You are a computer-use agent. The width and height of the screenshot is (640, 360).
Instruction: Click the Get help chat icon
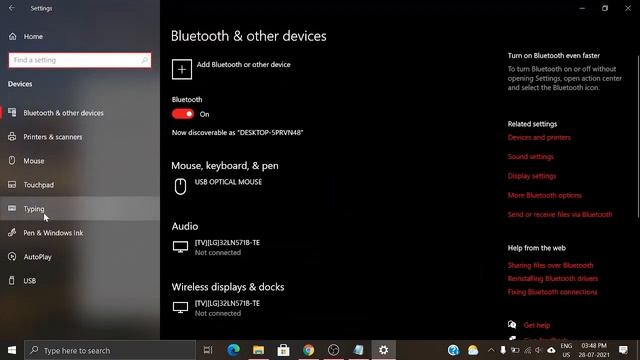point(512,325)
